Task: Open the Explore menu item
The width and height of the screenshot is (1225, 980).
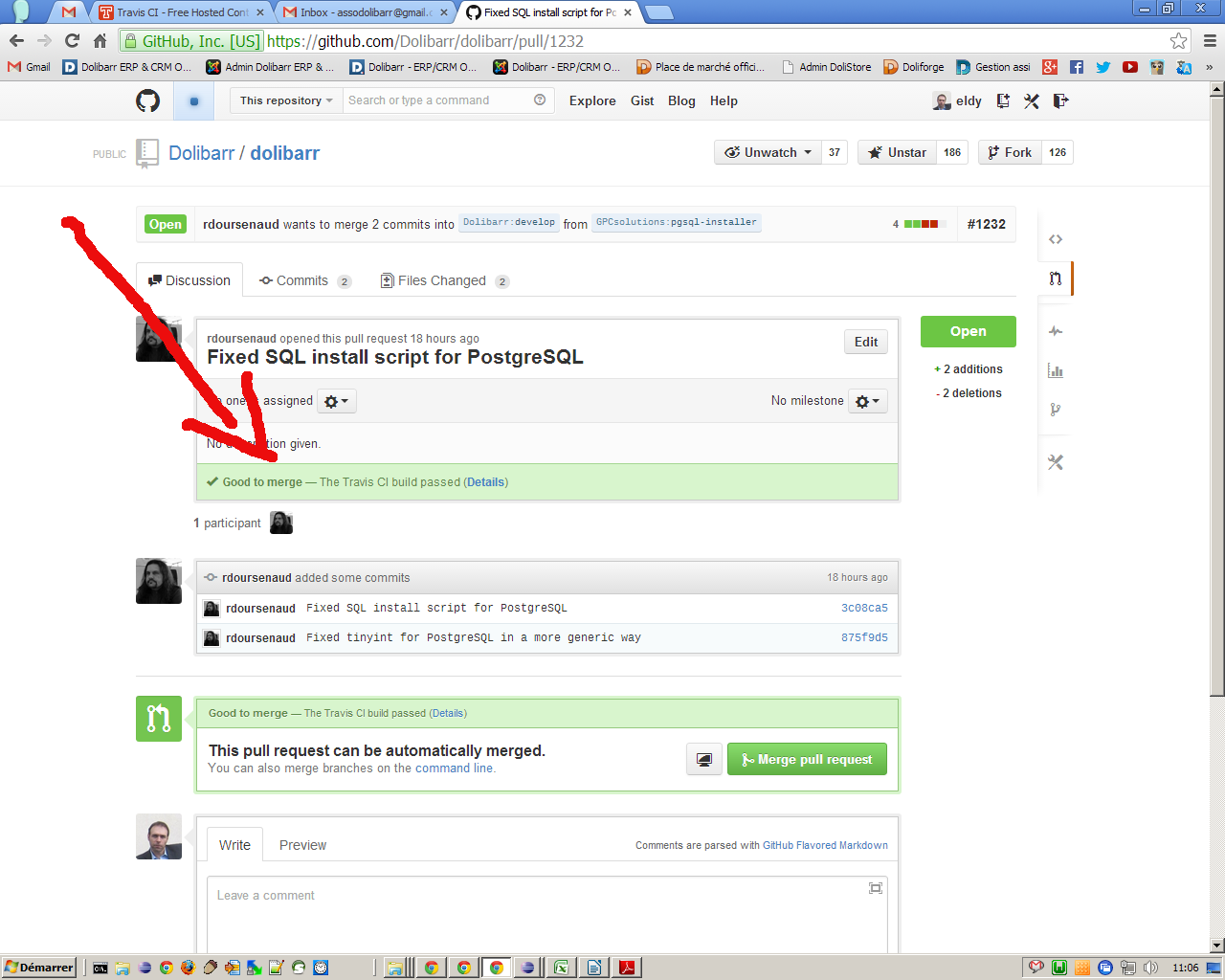Action: 592,100
